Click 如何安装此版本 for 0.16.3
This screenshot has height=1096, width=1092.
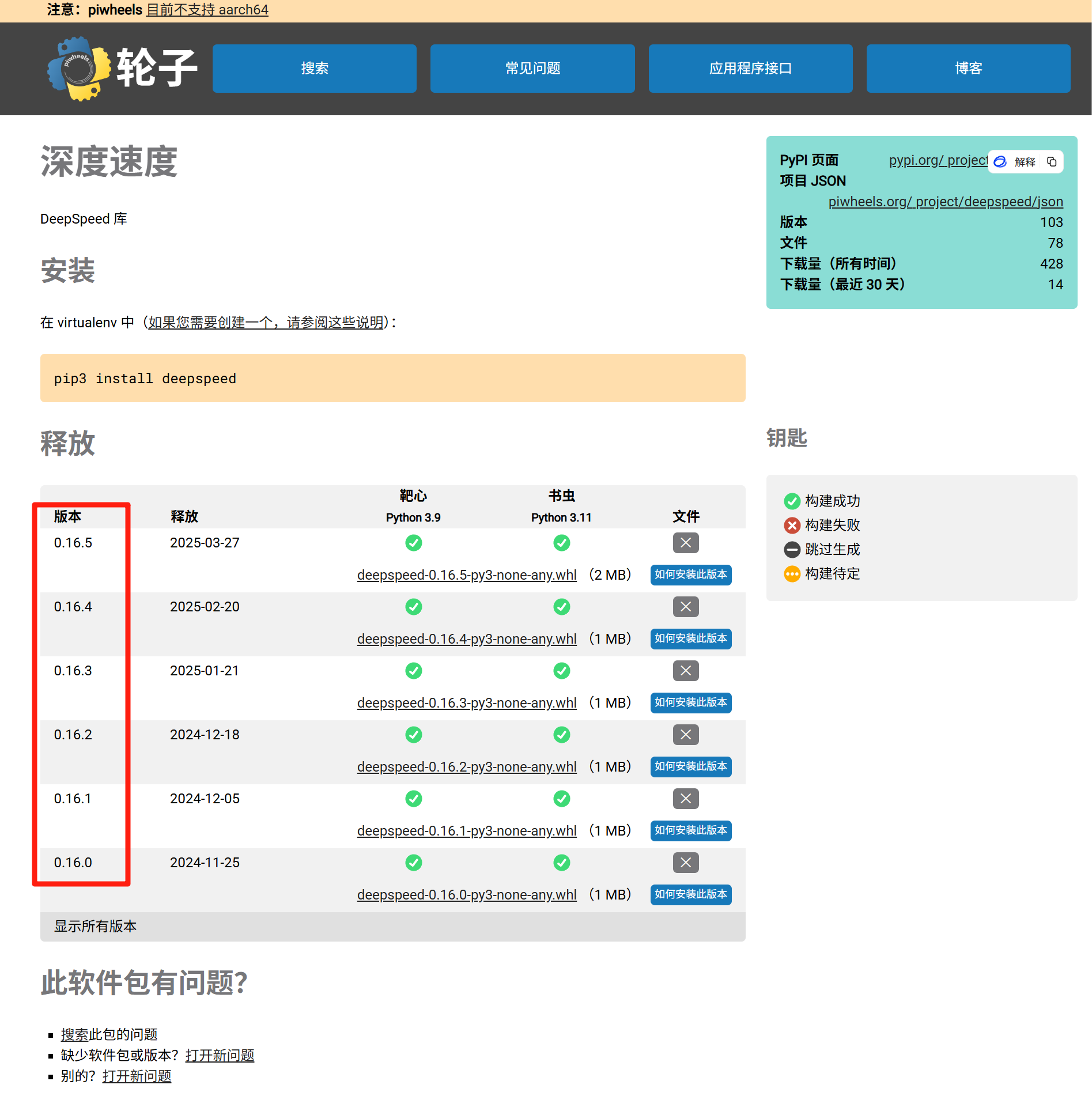(x=691, y=702)
